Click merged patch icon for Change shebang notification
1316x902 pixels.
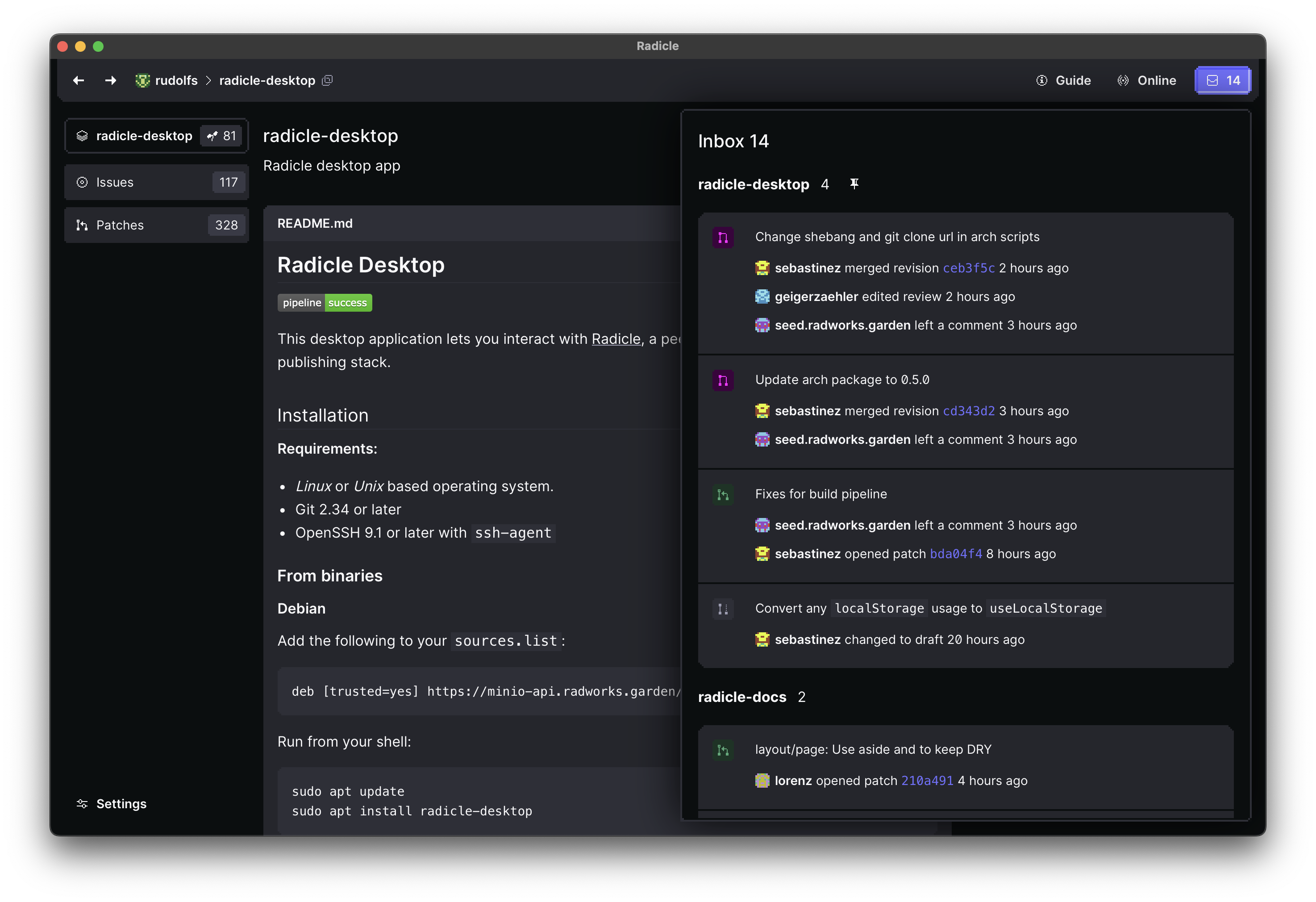point(723,238)
